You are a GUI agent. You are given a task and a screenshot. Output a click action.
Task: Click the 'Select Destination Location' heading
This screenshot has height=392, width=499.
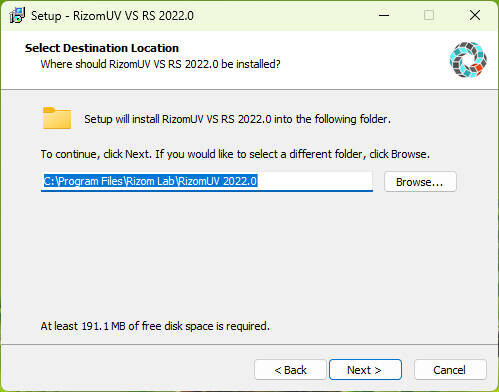pos(102,48)
